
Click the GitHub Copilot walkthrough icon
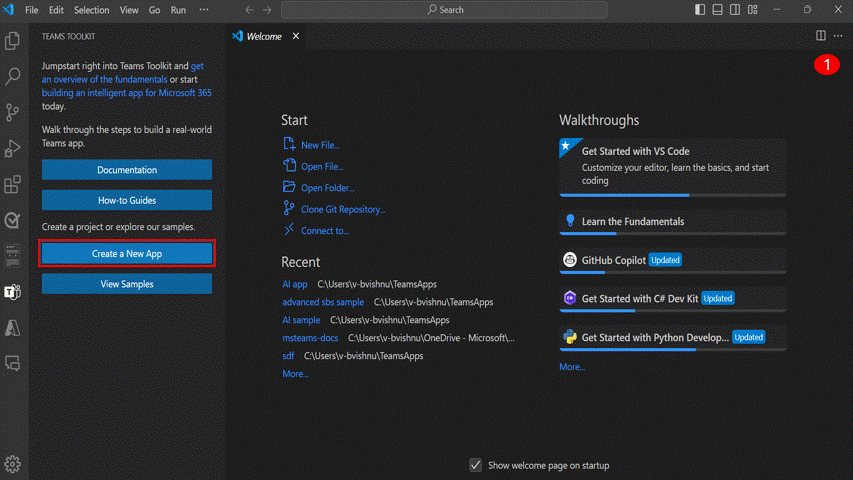(570, 260)
